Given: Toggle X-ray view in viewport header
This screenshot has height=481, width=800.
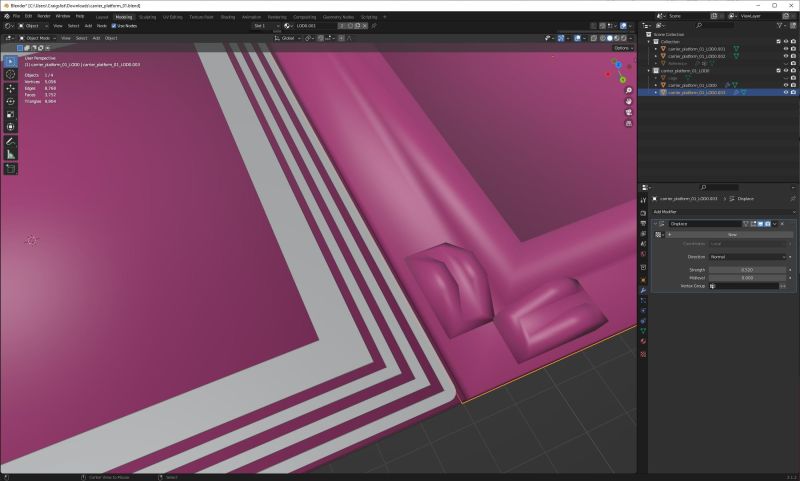Looking at the screenshot, I should click(x=594, y=38).
